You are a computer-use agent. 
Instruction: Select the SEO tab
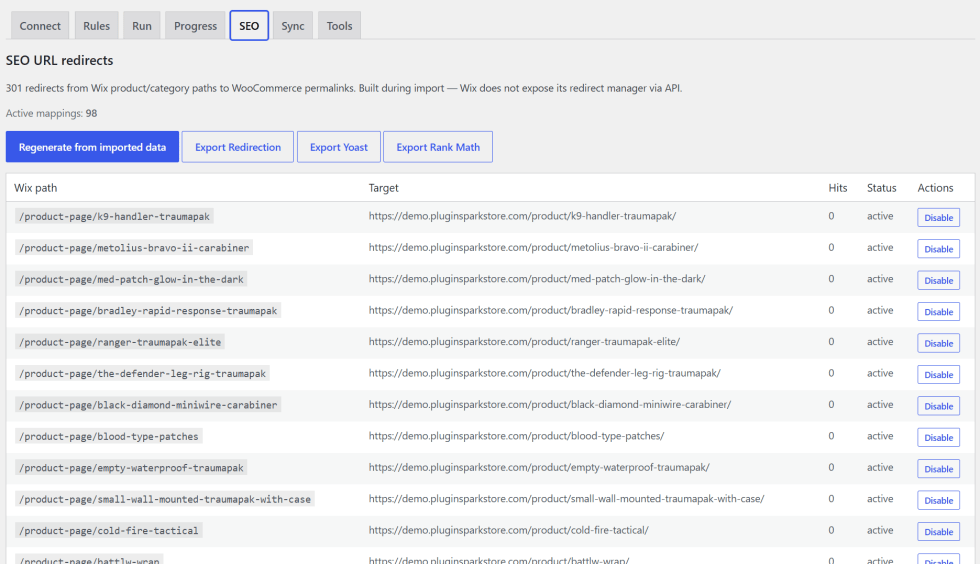pyautogui.click(x=249, y=26)
